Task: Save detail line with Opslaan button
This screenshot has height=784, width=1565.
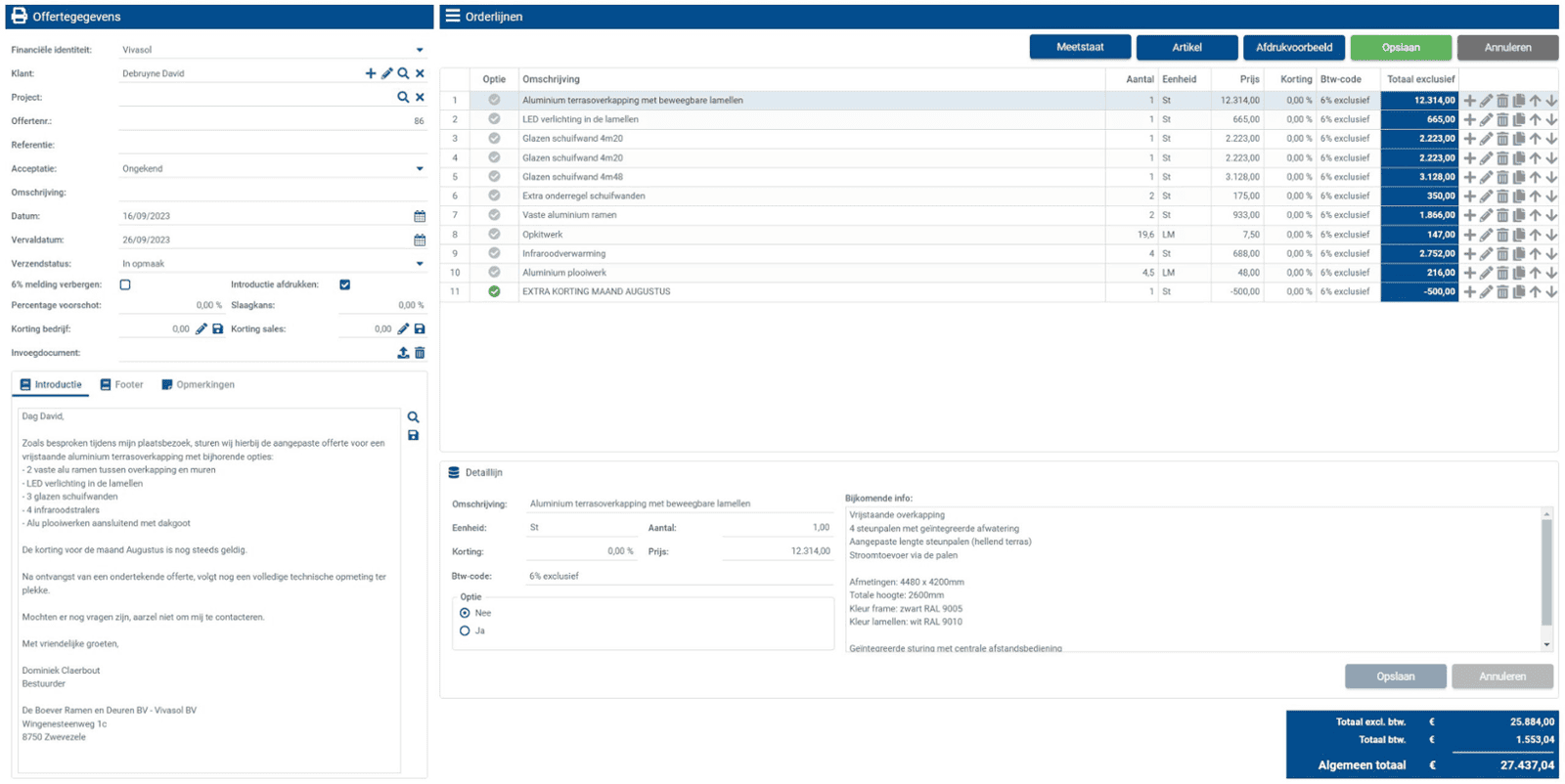Action: tap(1395, 676)
